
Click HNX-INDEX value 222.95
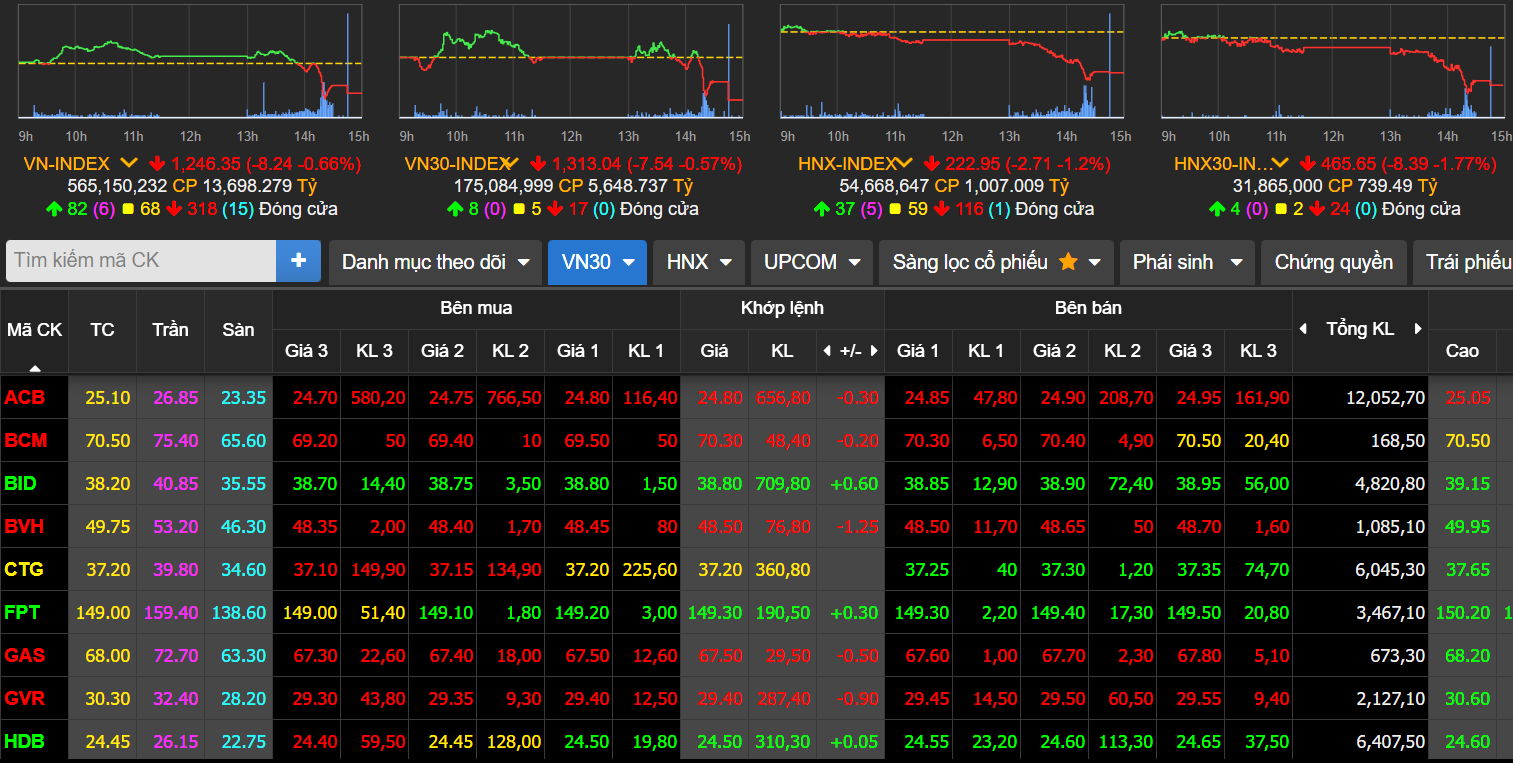click(x=972, y=163)
